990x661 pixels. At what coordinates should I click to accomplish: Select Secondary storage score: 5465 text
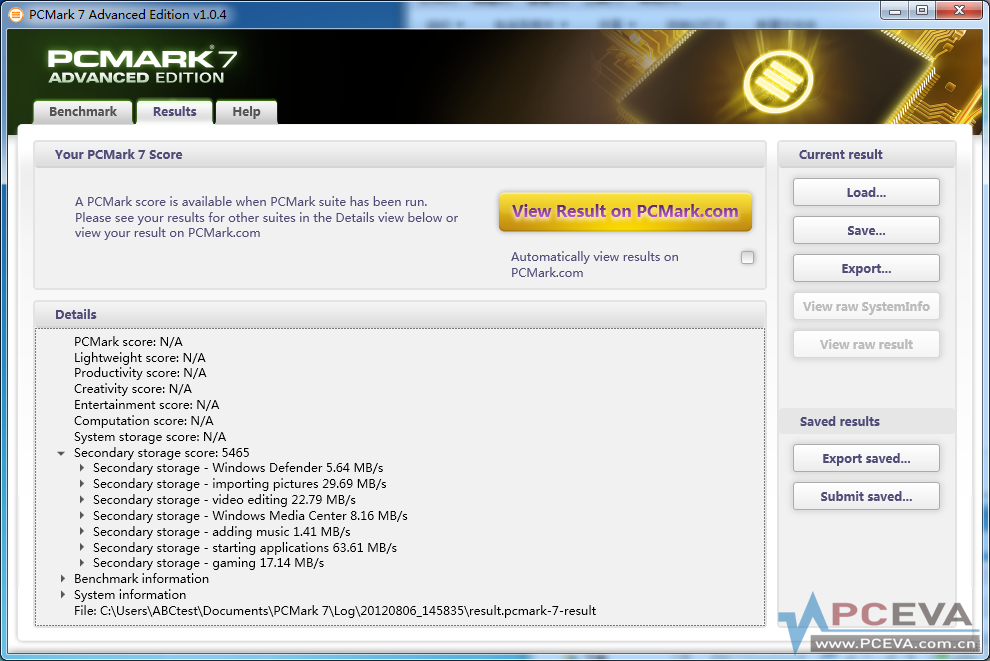(x=162, y=453)
